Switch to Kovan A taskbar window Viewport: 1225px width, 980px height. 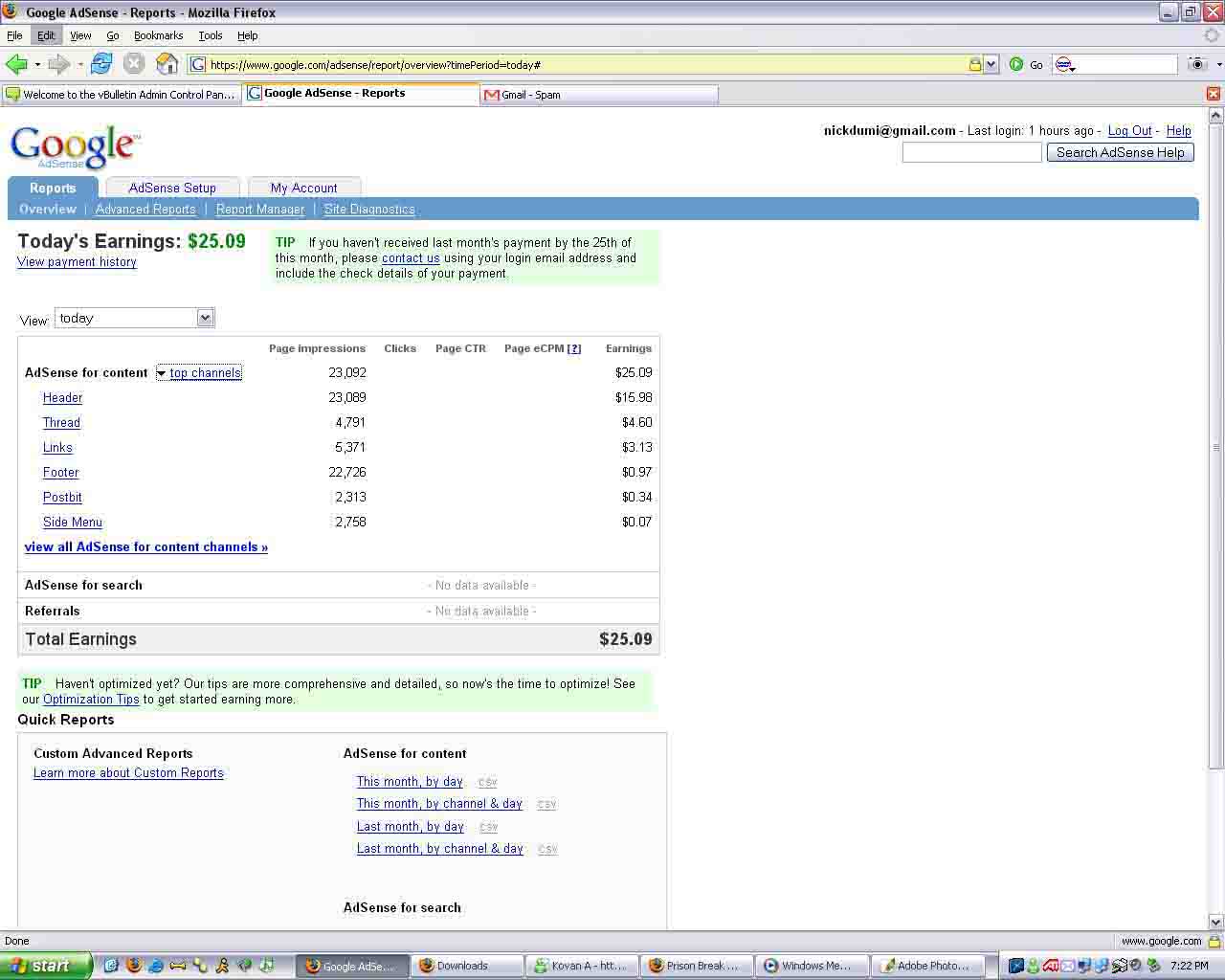[x=581, y=966]
